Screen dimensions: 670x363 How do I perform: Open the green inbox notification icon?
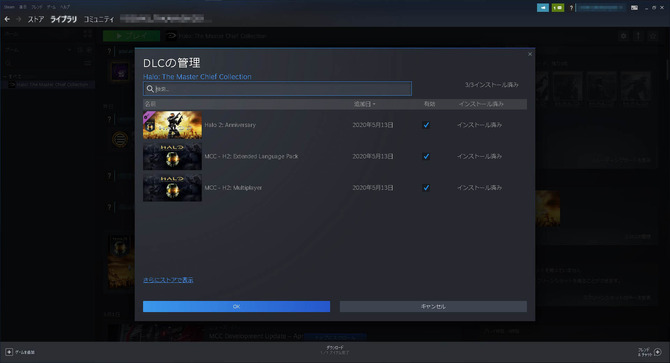(x=558, y=8)
